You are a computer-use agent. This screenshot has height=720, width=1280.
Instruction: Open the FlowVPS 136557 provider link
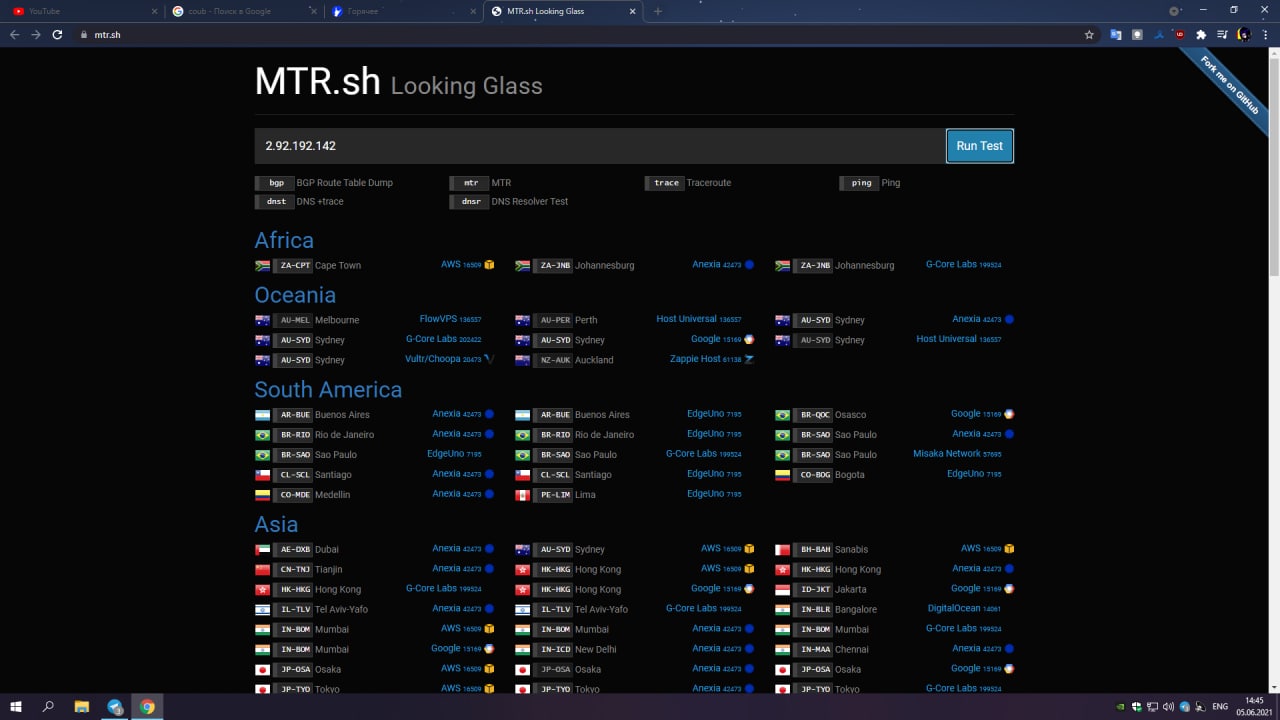click(x=450, y=319)
